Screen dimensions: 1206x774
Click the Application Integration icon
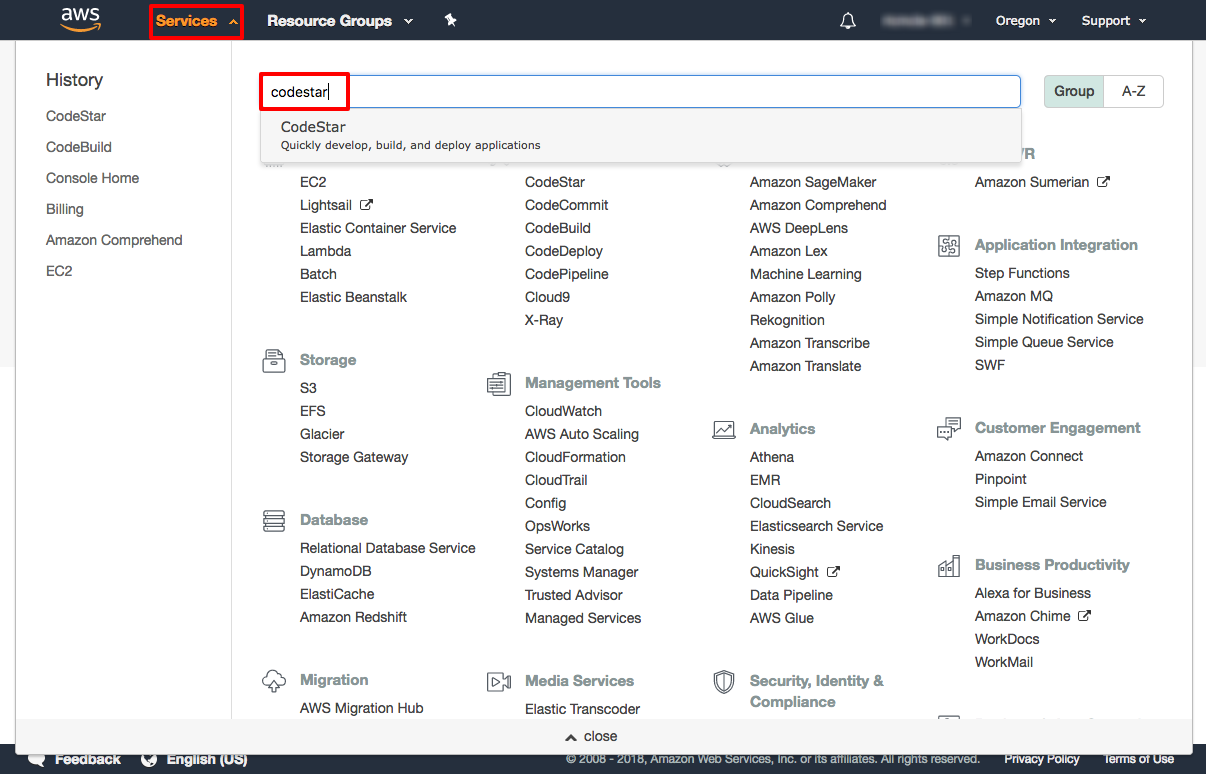[949, 245]
